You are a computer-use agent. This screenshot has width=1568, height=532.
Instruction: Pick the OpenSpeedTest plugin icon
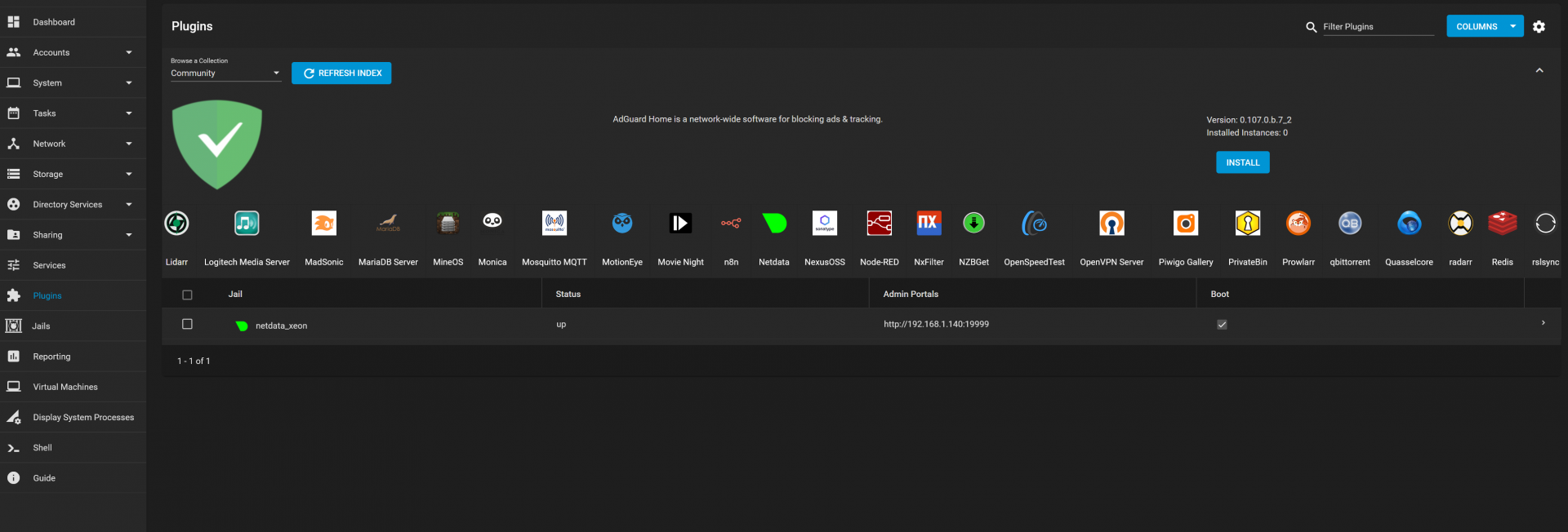click(1034, 223)
